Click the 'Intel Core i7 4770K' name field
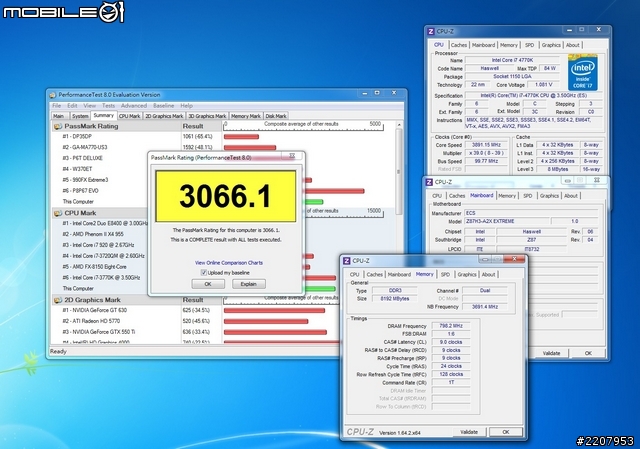The height and width of the screenshot is (449, 640). (x=512, y=60)
